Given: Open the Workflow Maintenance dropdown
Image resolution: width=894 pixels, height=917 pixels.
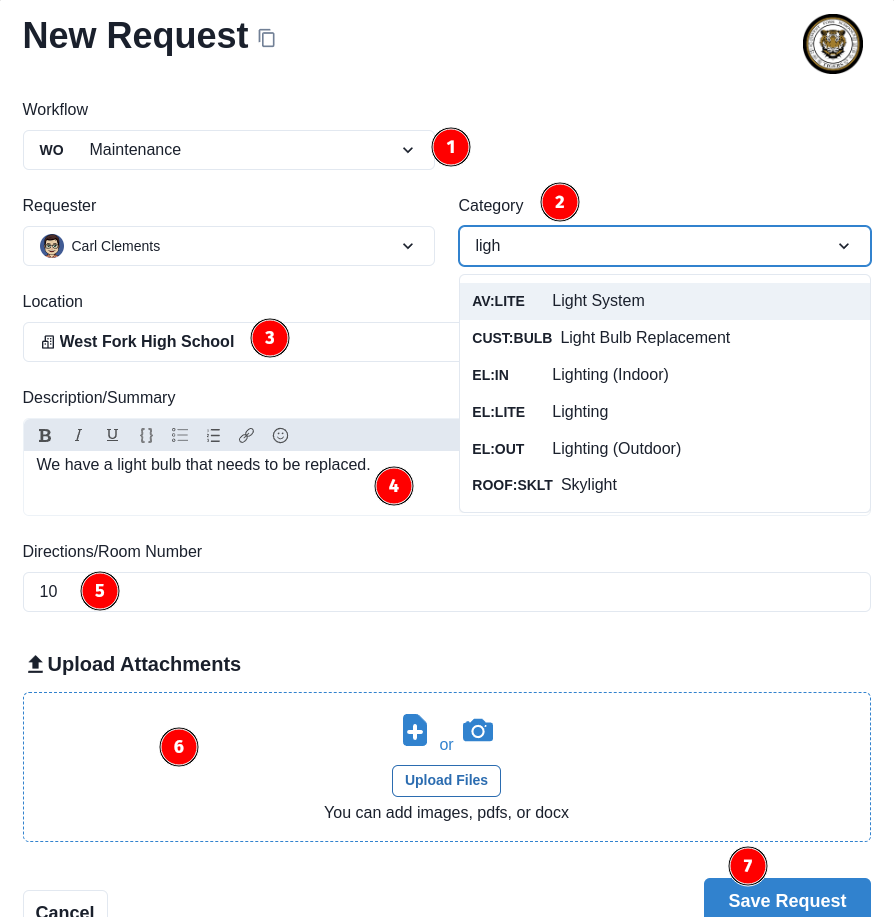Looking at the screenshot, I should pyautogui.click(x=229, y=150).
